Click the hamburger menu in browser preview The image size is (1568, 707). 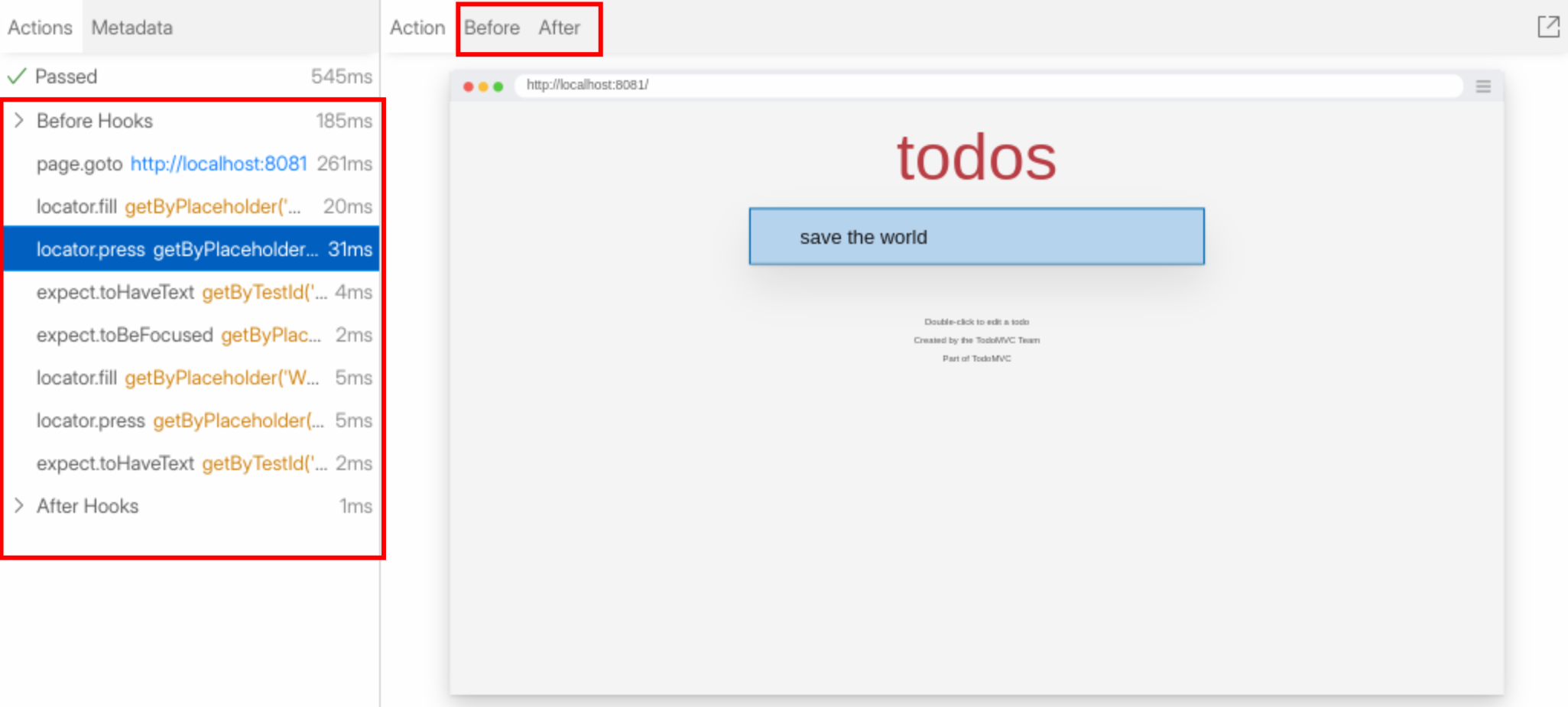[x=1482, y=86]
